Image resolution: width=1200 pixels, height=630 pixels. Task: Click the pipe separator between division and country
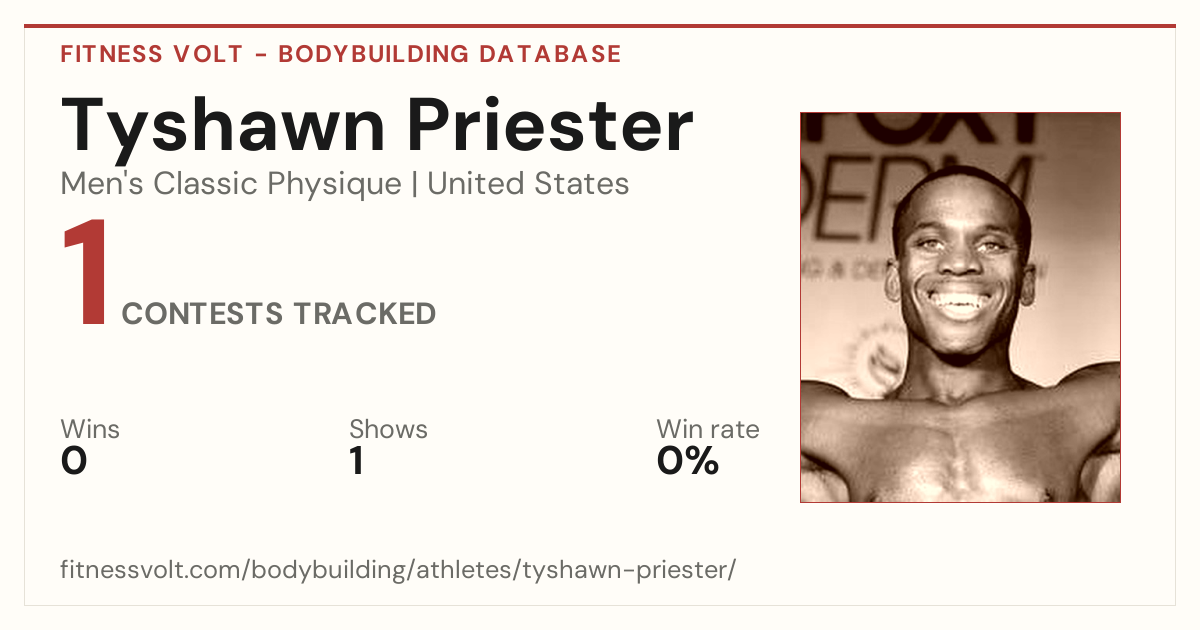414,184
